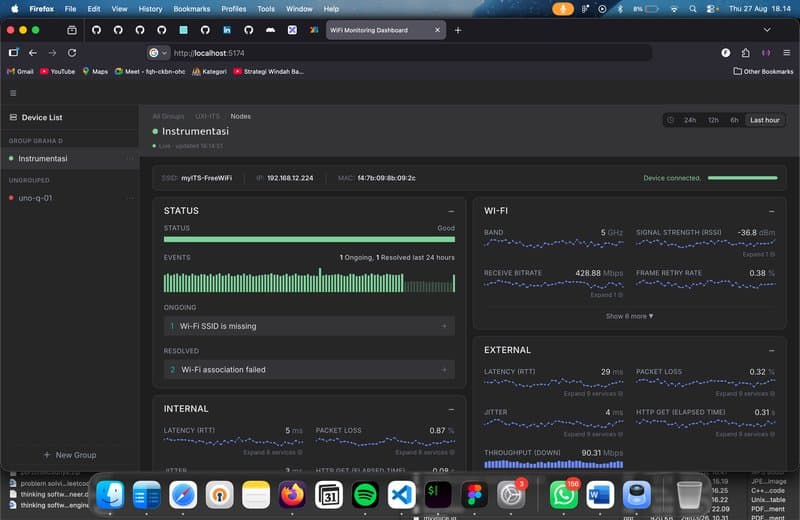Open the Firefox application menu icon

click(787, 53)
